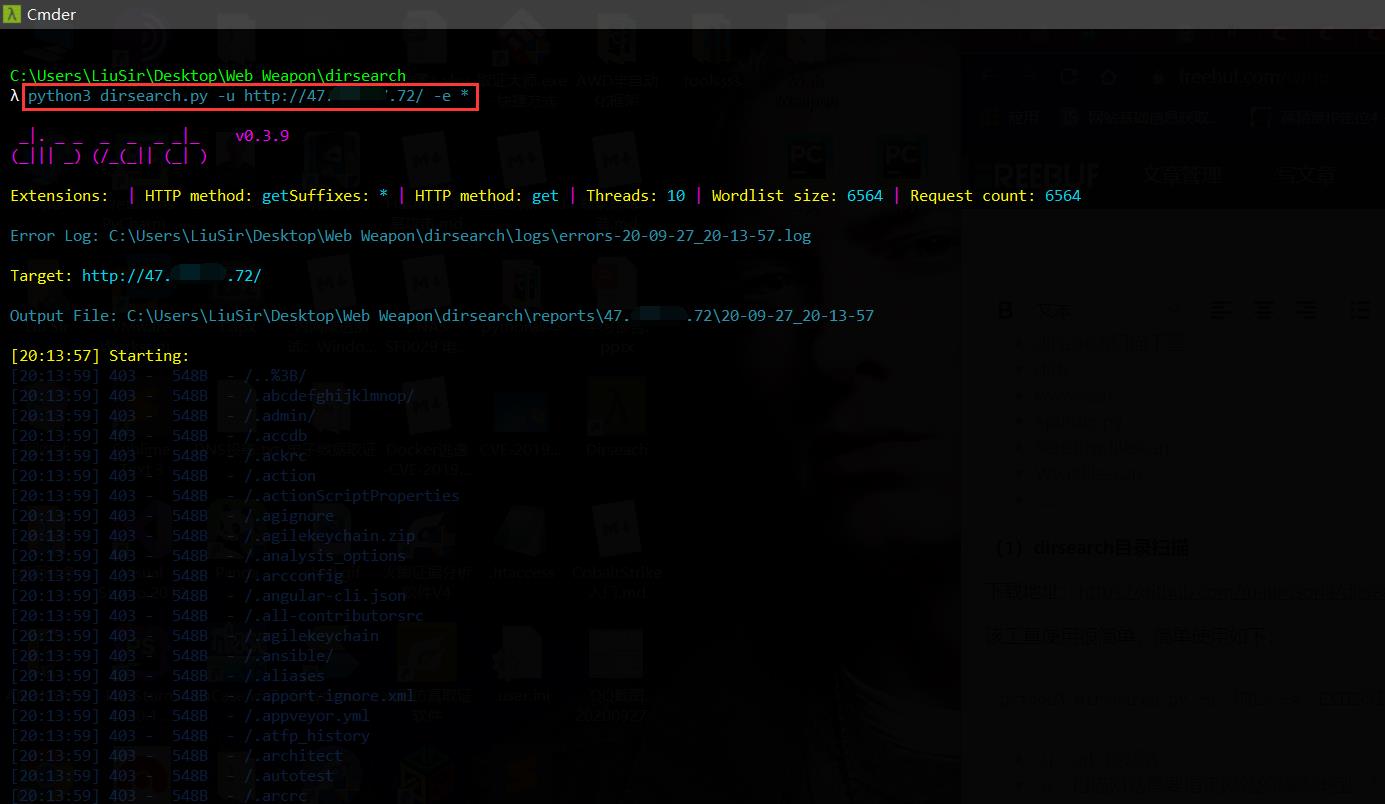Click the '[20:13:57] Starting:' line
This screenshot has width=1385, height=804.
[100, 356]
